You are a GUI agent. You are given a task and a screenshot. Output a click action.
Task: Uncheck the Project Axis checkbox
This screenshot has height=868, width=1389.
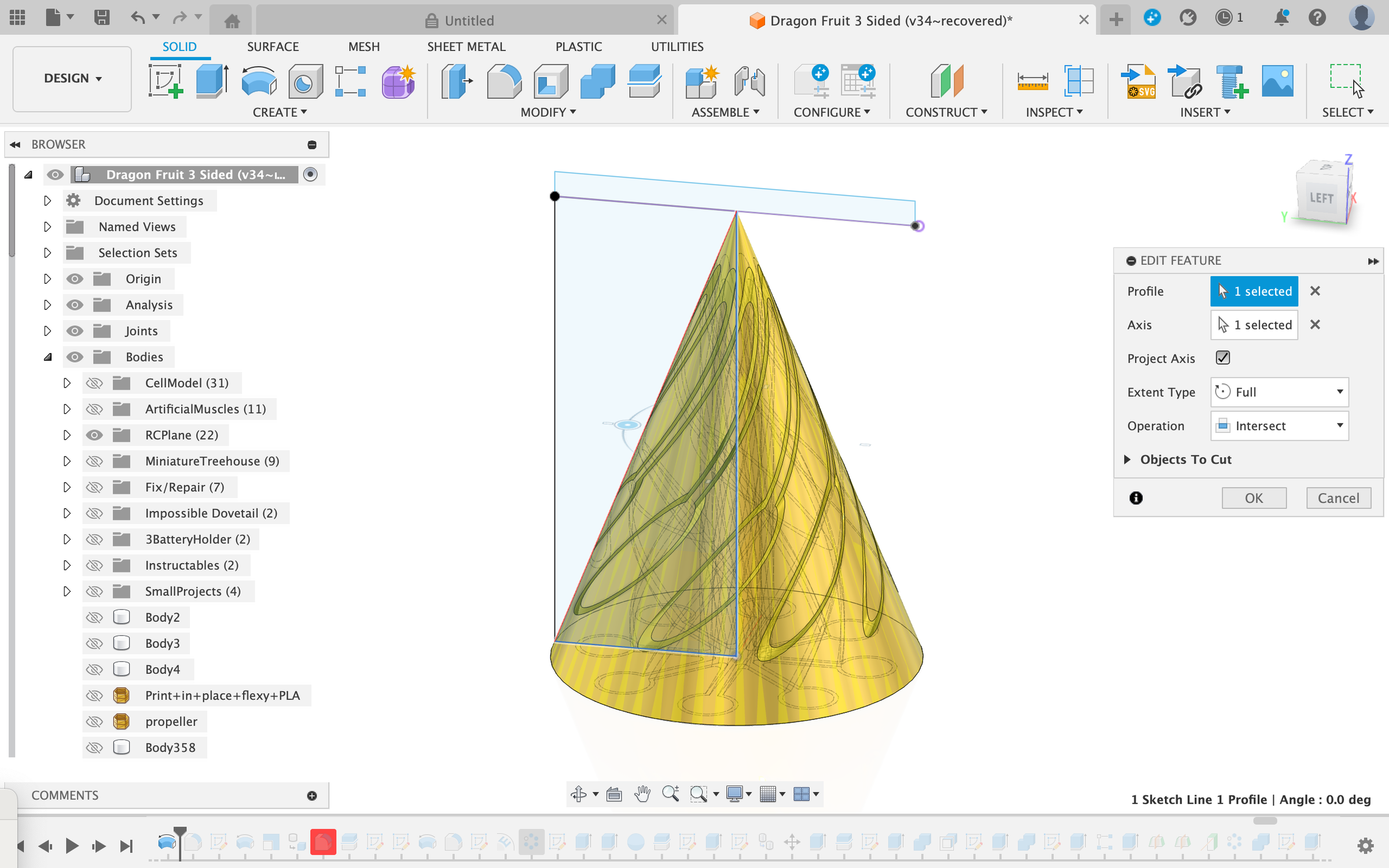1223,358
